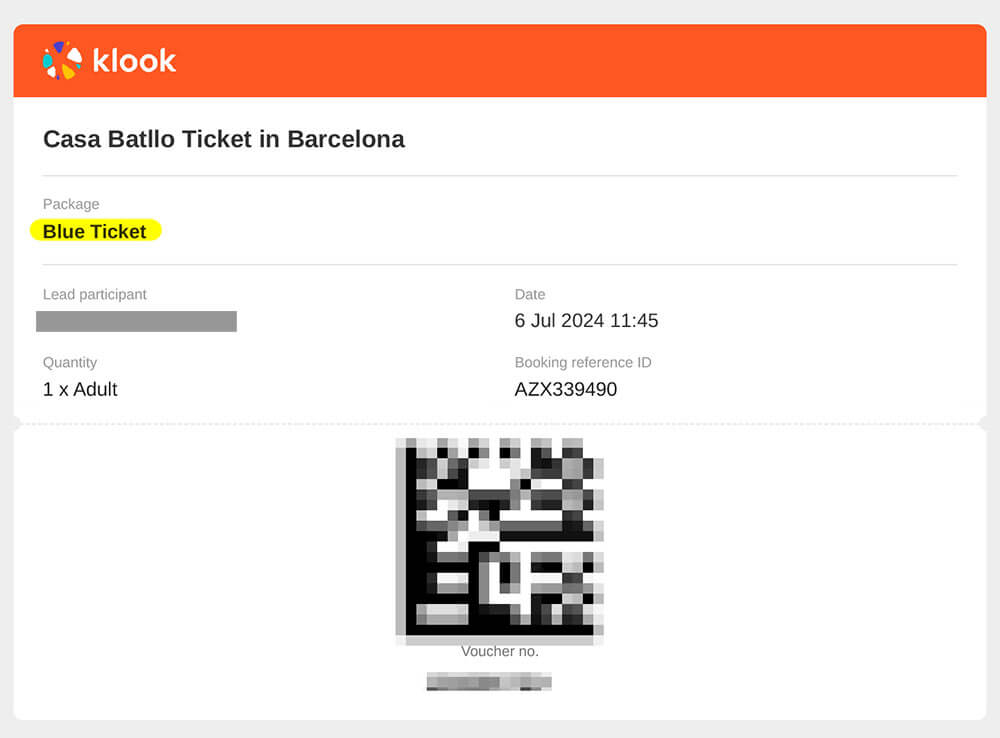Screen dimensions: 1000x738
Task: Click the blurred voucher number
Action: click(x=489, y=681)
